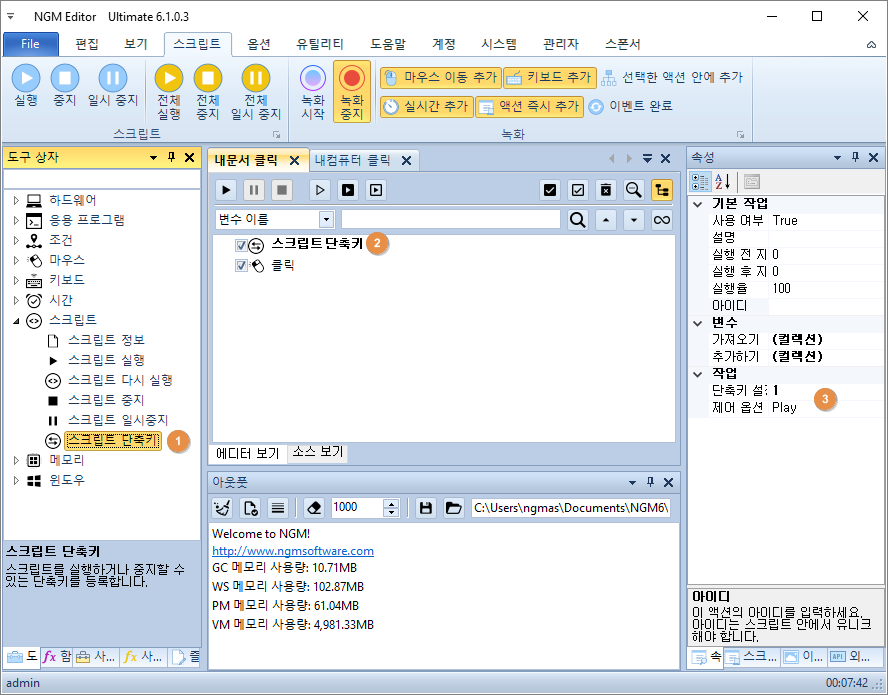This screenshot has height=695, width=888.
Task: Click the infinity loop icon
Action: pos(661,220)
